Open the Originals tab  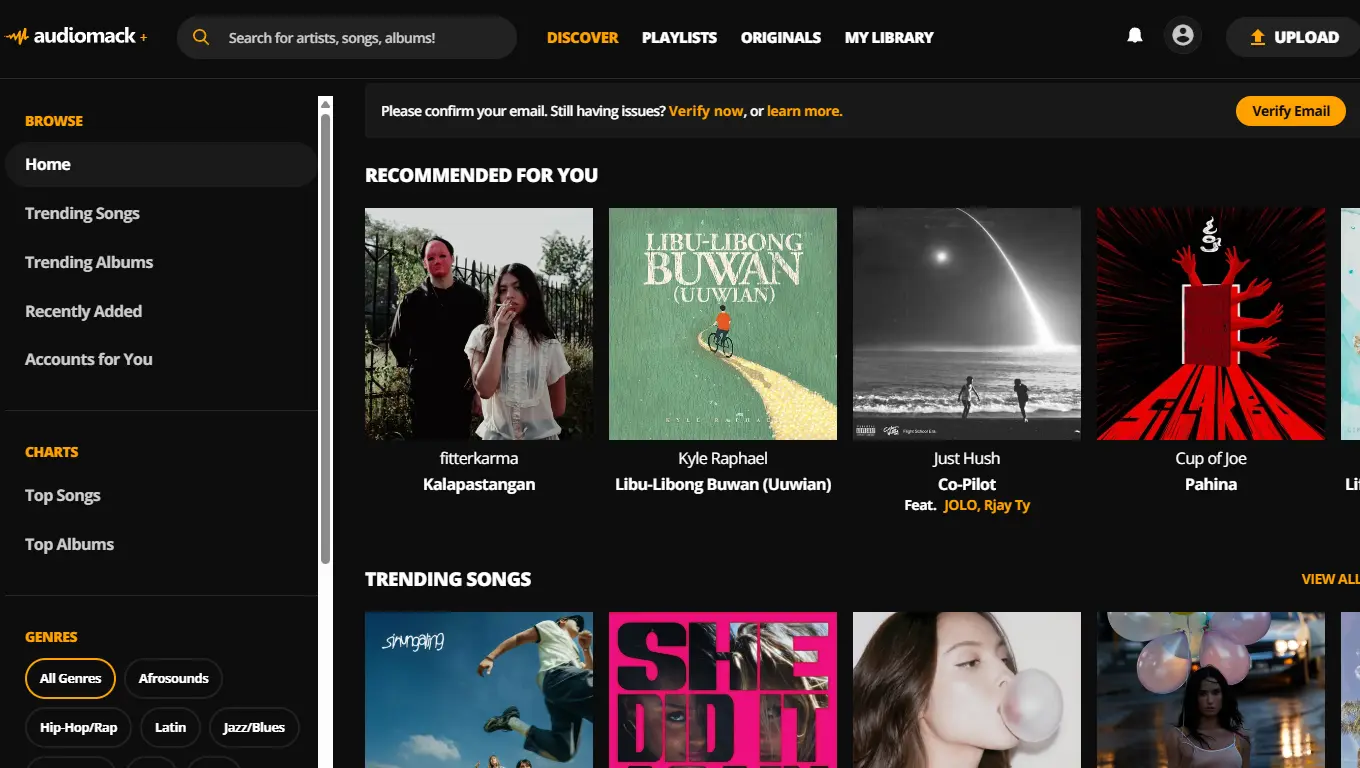pyautogui.click(x=781, y=37)
